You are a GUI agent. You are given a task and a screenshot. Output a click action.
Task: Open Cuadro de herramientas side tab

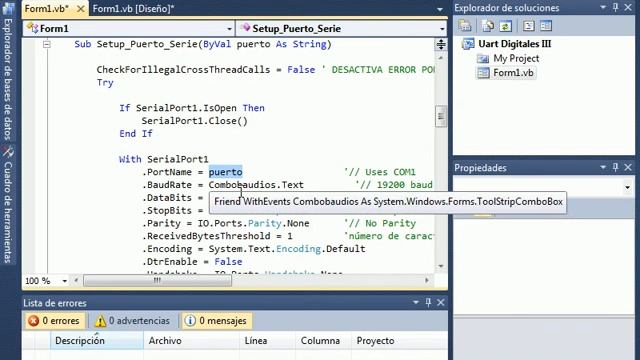click(8, 205)
